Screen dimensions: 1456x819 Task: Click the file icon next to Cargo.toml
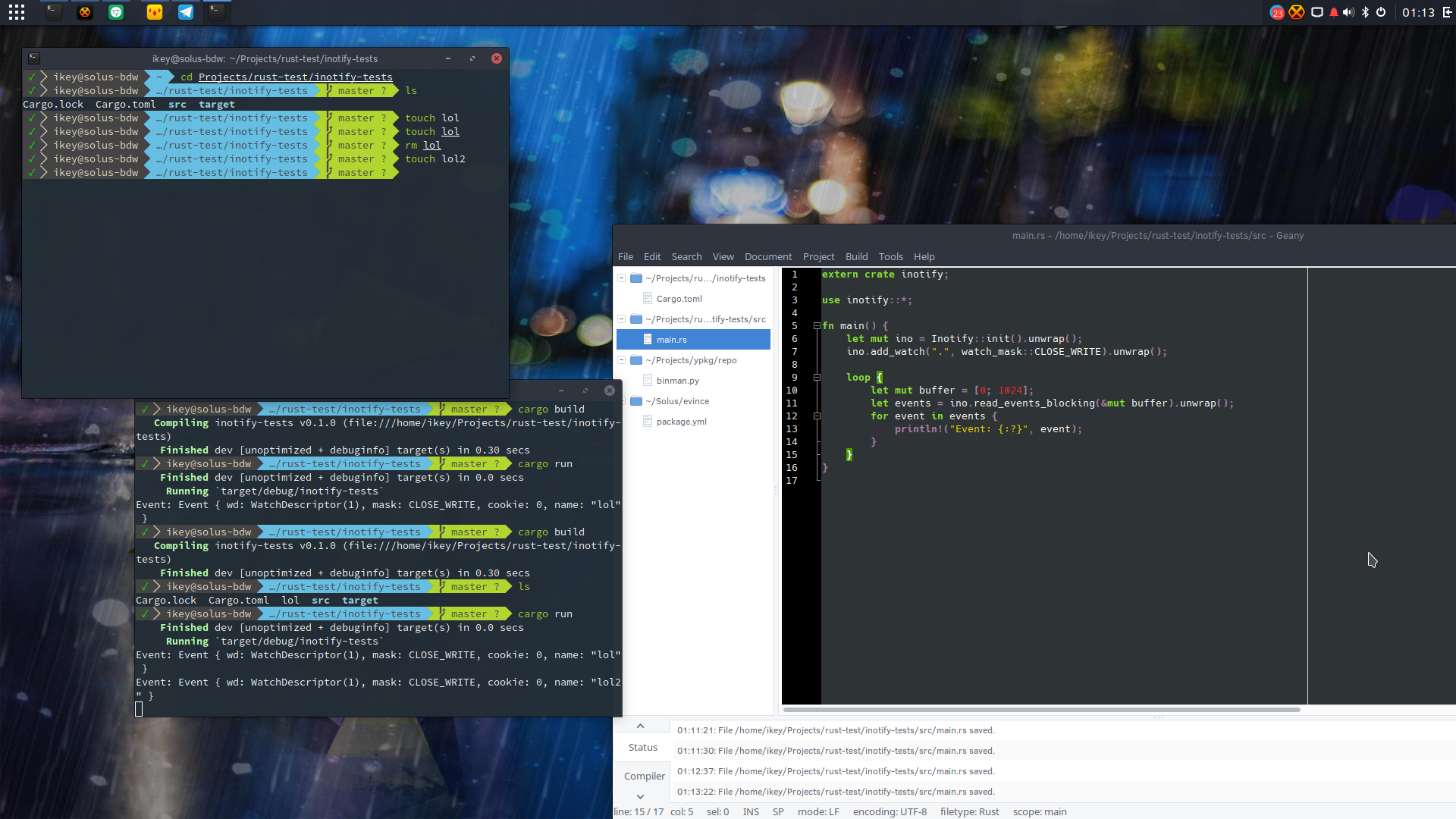point(648,299)
